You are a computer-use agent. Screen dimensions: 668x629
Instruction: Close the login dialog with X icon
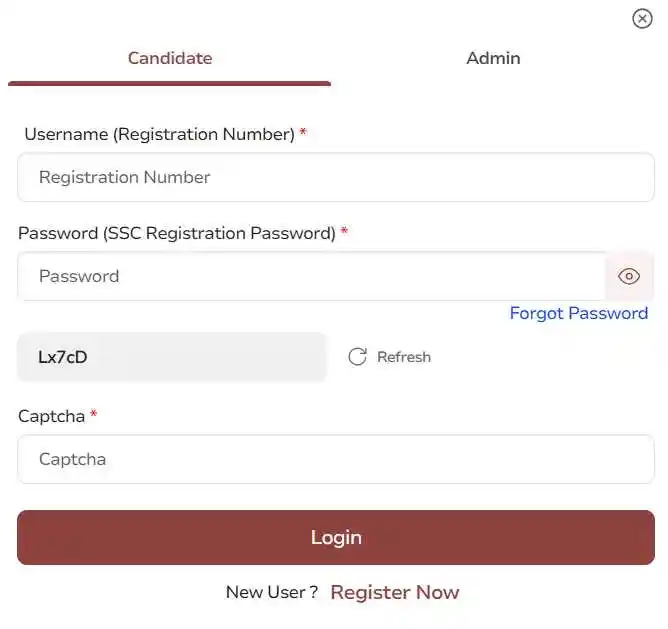pyautogui.click(x=642, y=19)
